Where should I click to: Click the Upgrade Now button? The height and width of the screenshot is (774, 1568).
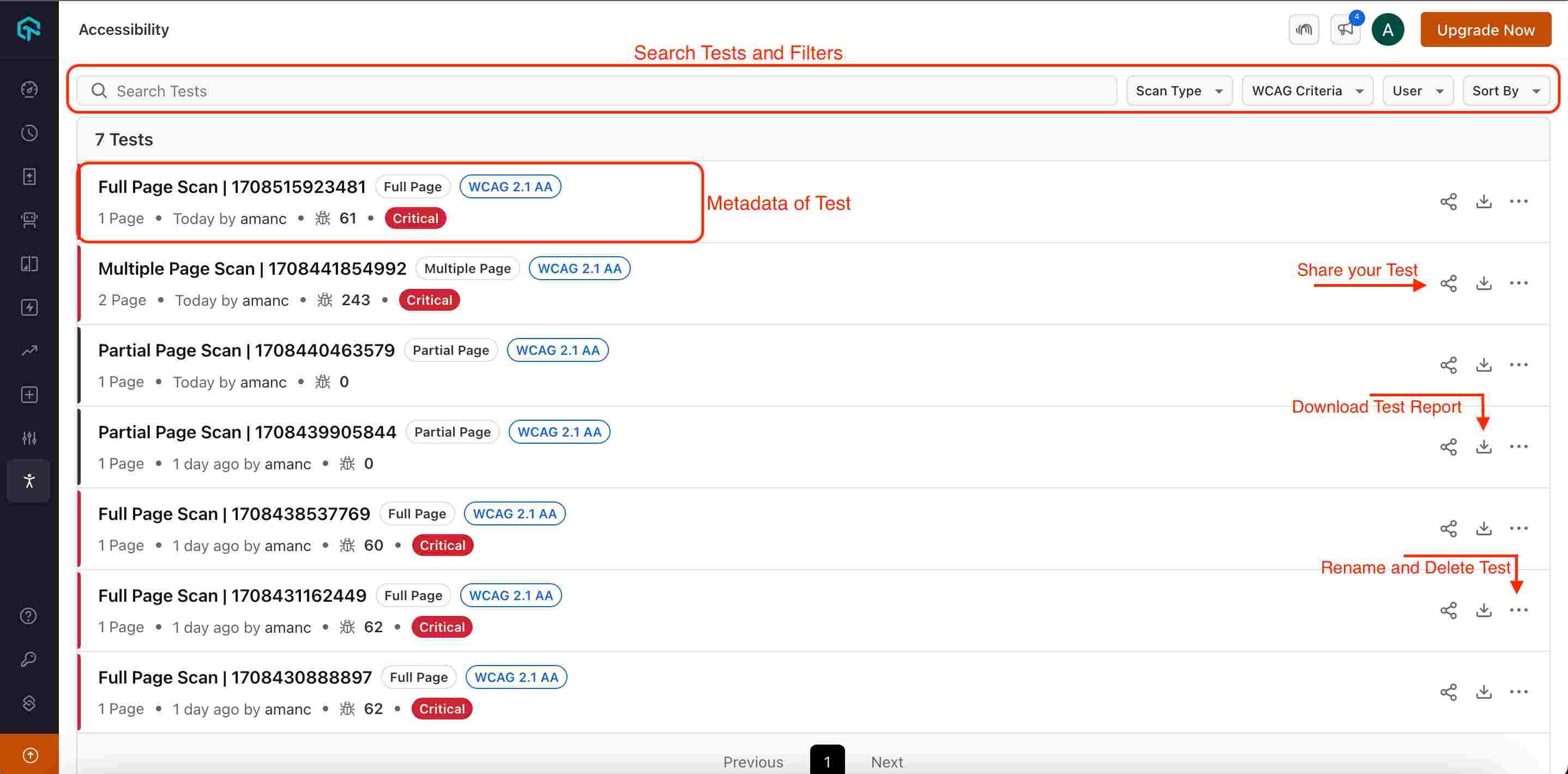[1485, 30]
